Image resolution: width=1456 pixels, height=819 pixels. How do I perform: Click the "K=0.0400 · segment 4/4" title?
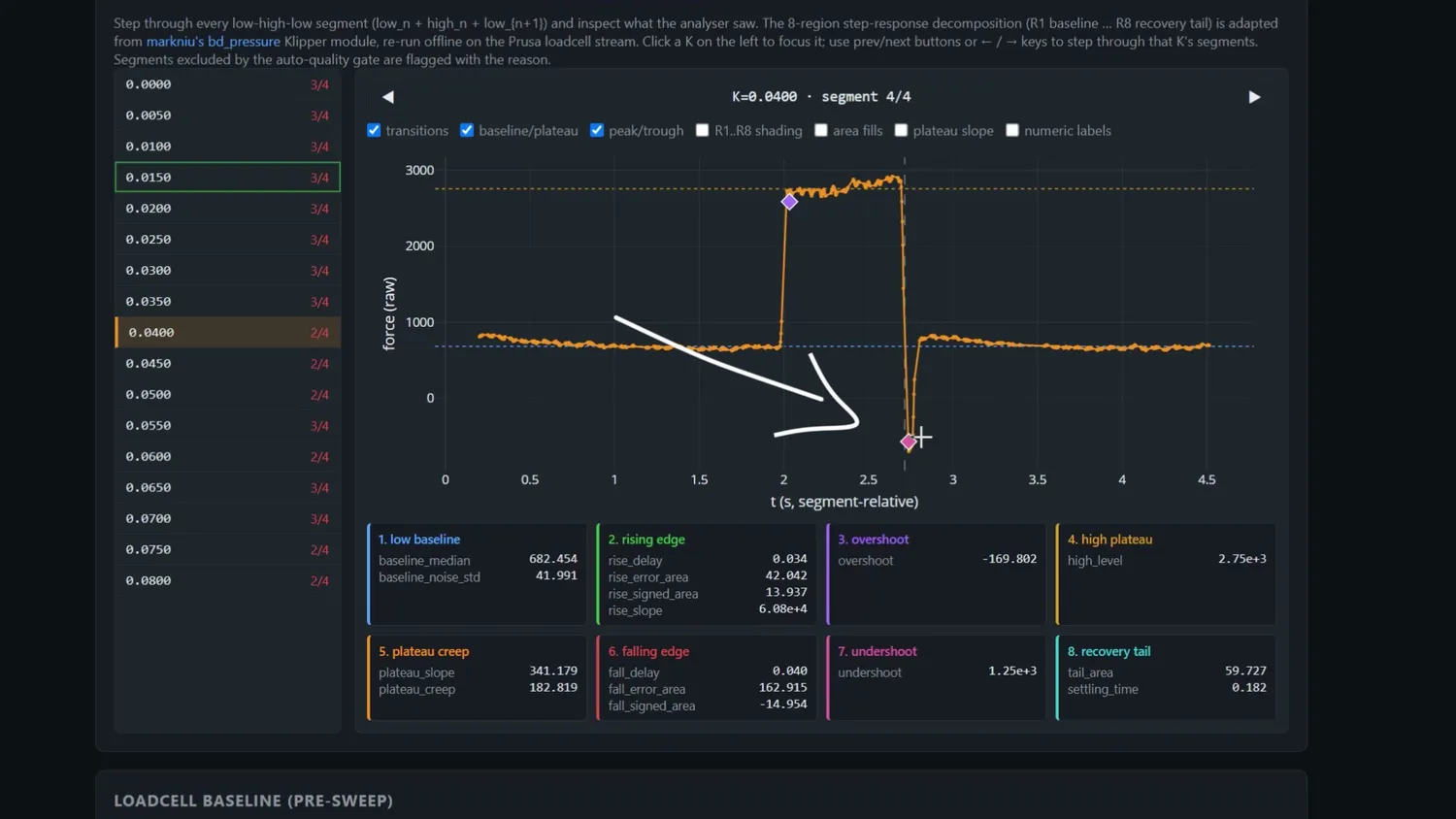(x=821, y=97)
